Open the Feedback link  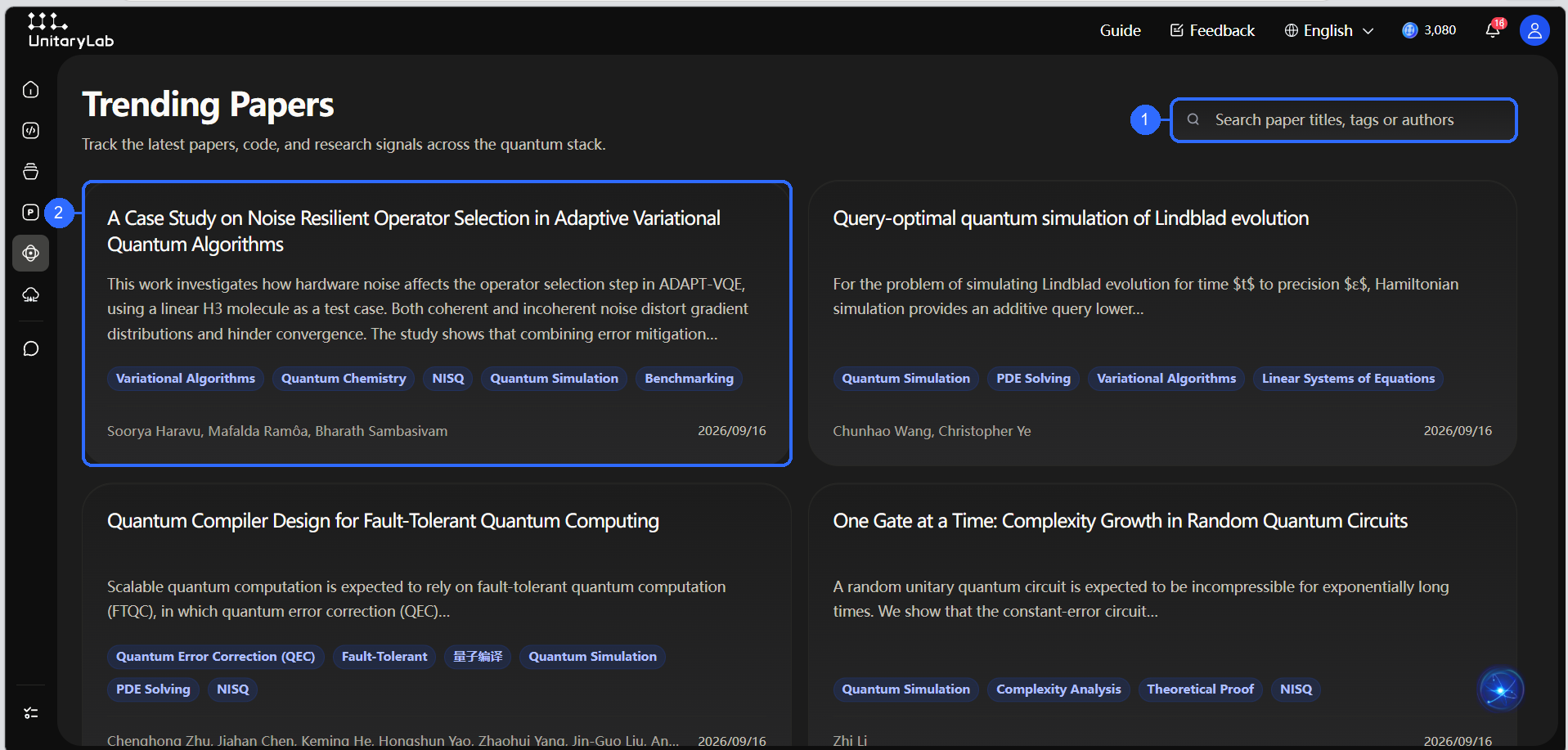pos(1212,30)
